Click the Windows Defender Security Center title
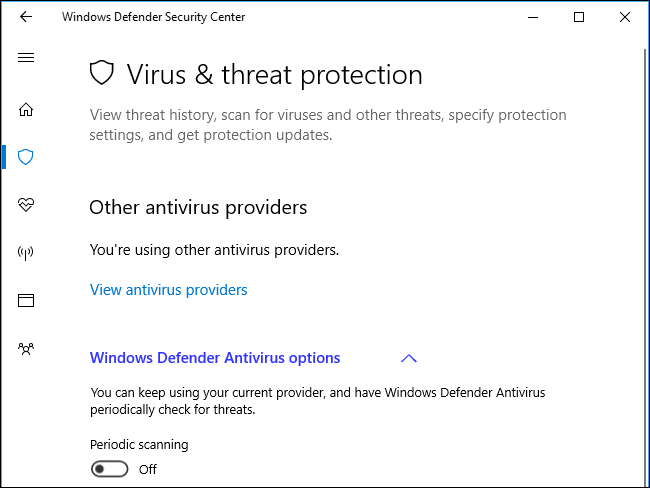The height and width of the screenshot is (488, 650). (x=153, y=17)
